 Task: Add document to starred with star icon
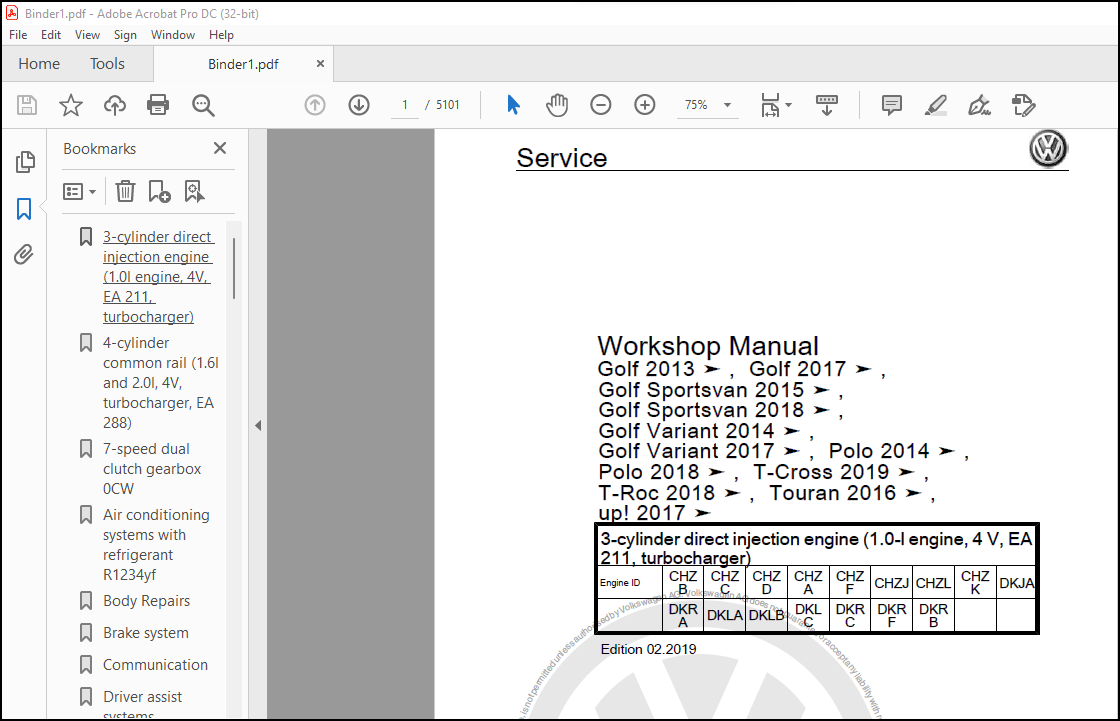point(71,105)
